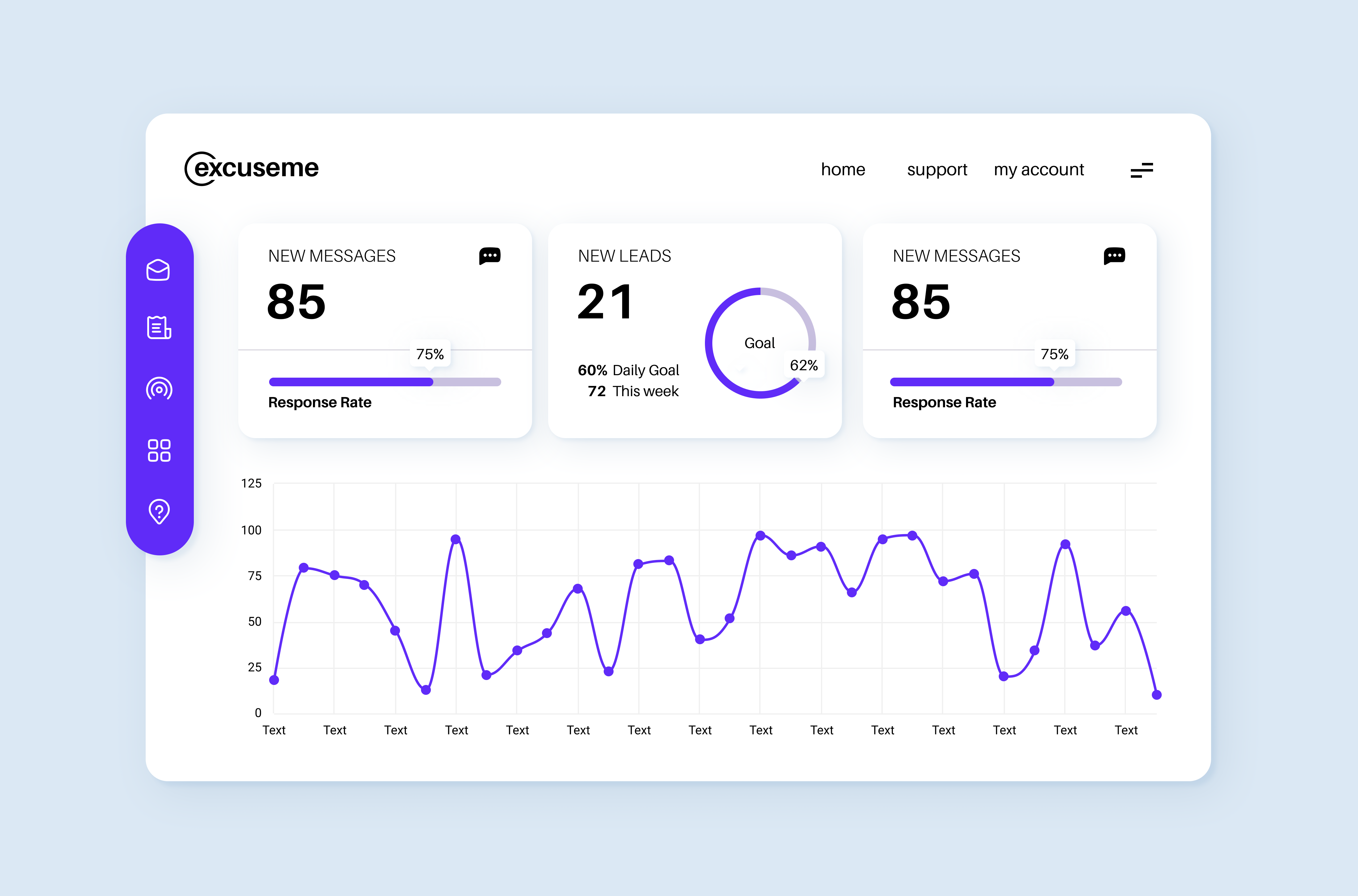The image size is (1358, 896).
Task: Click the NEW LEADS card number 21
Action: [x=605, y=302]
